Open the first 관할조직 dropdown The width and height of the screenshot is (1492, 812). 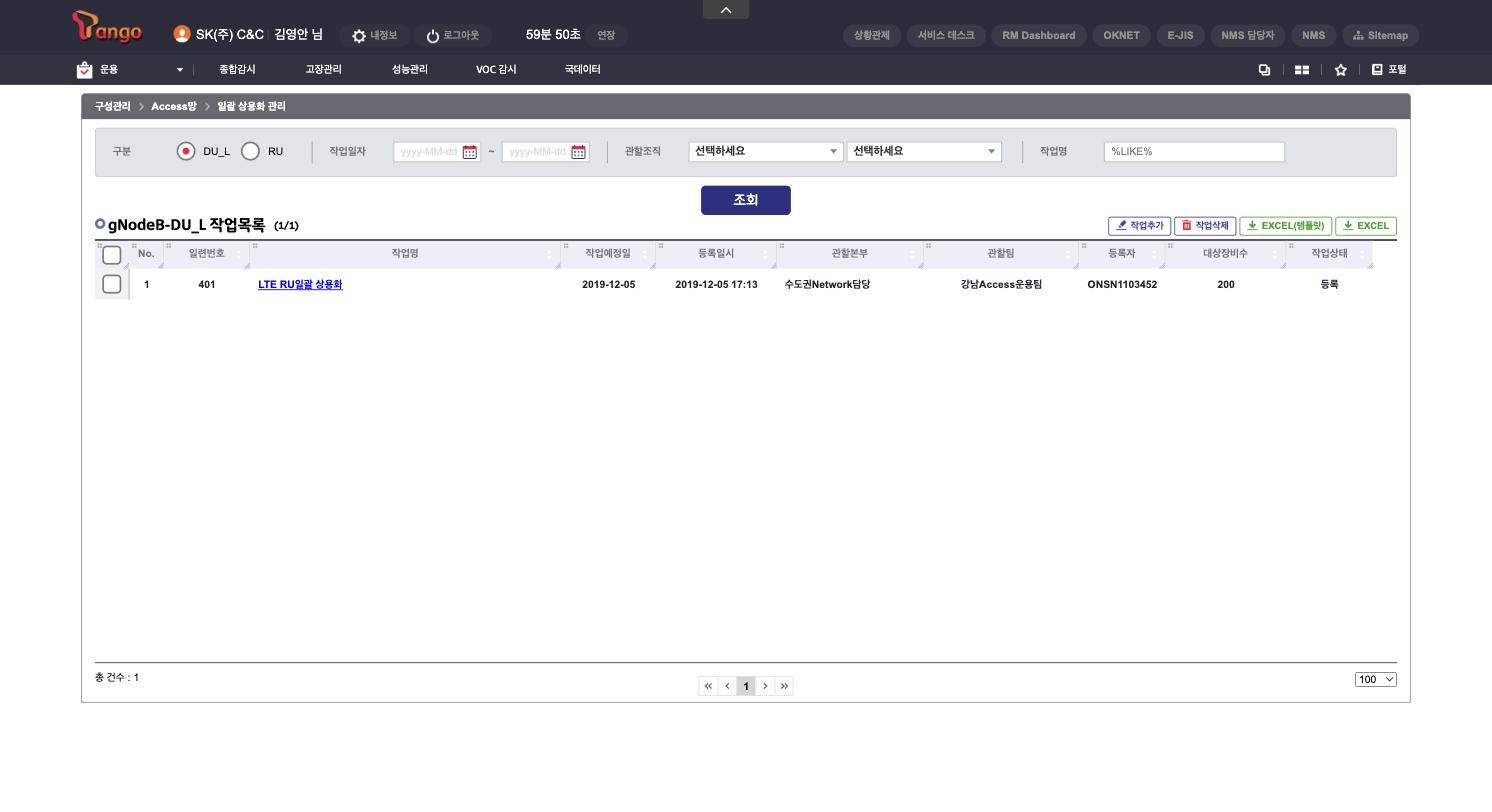pos(766,151)
